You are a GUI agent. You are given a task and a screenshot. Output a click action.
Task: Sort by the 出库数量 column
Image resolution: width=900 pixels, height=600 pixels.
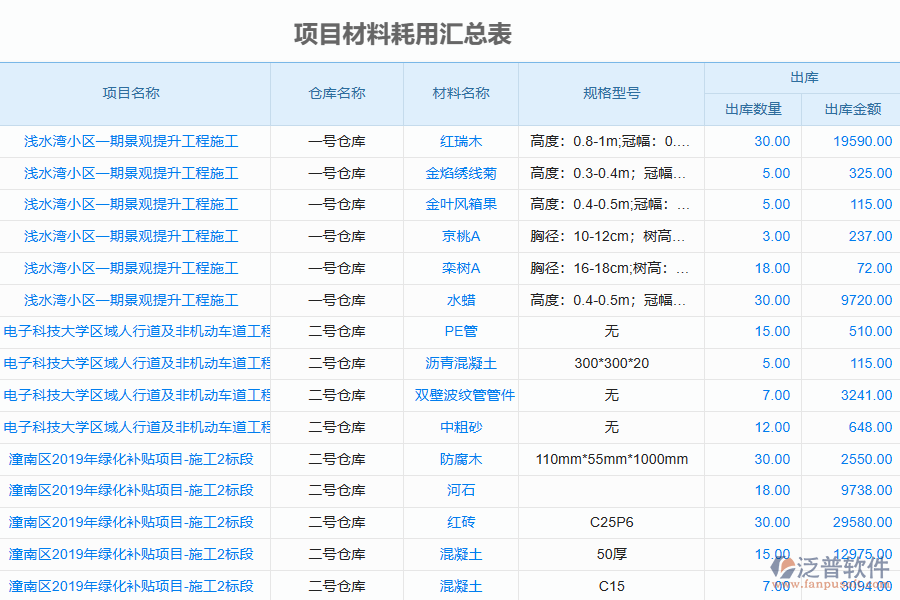(x=751, y=109)
